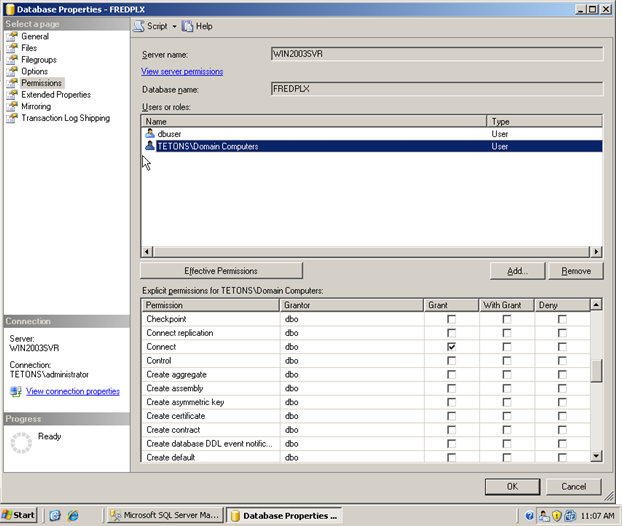Click the permissions list down scroll arrow
Viewport: 622px width, 526px height.
(596, 456)
